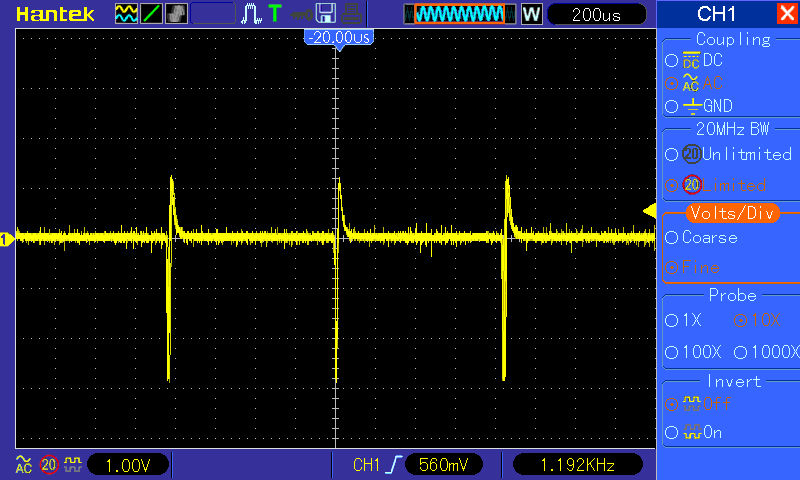
Task: Click the 200us timebase readout
Action: click(x=596, y=14)
